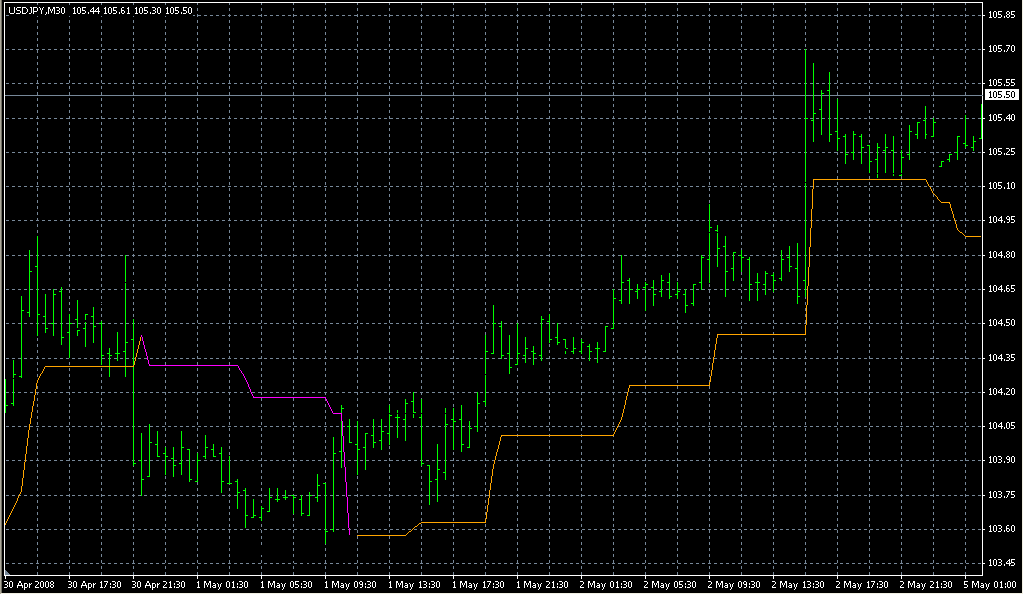Click the 30 Apr 2008 time label
This screenshot has height=594, width=1024.
tap(29, 585)
